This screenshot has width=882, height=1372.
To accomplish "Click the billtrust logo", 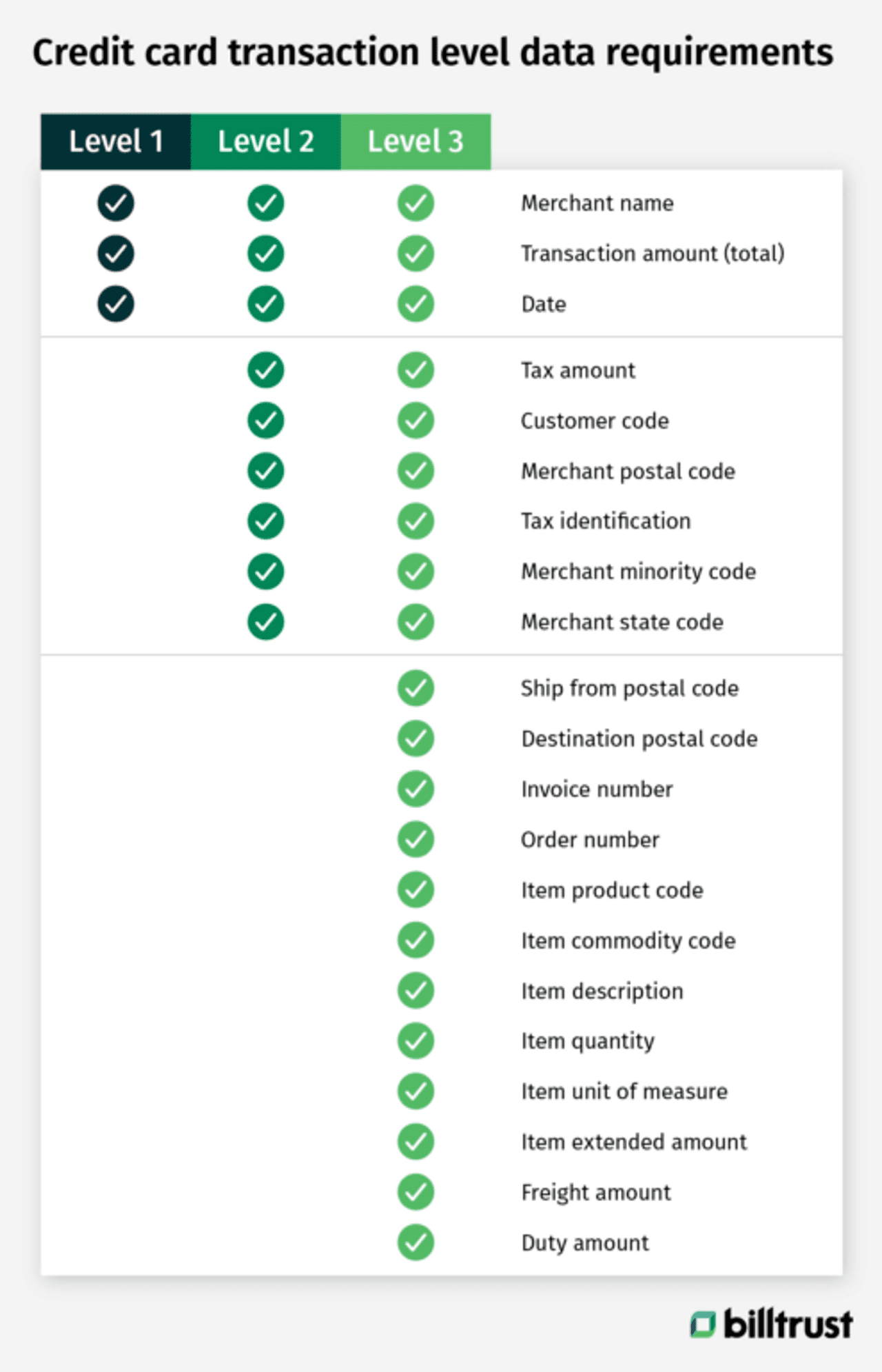I will pos(772,1324).
